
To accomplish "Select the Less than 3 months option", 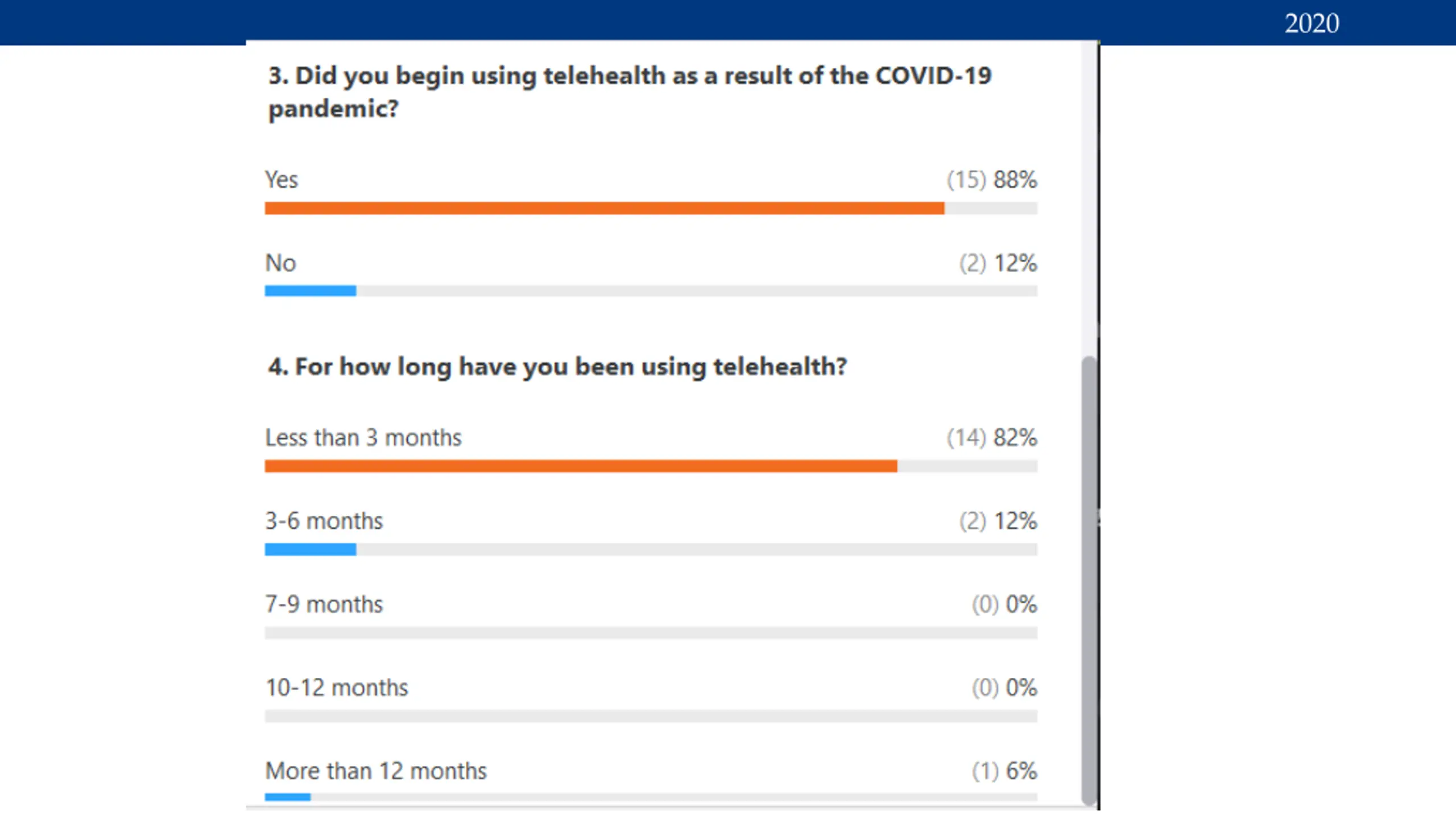I will (363, 438).
